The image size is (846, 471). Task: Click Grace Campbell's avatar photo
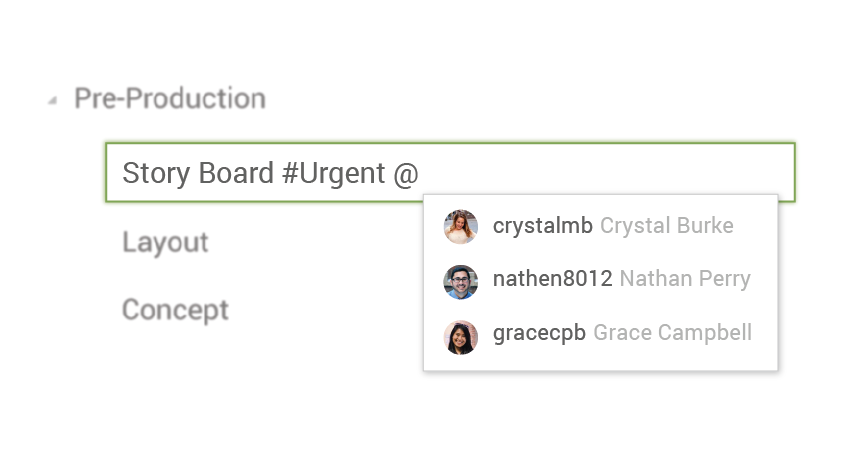461,337
